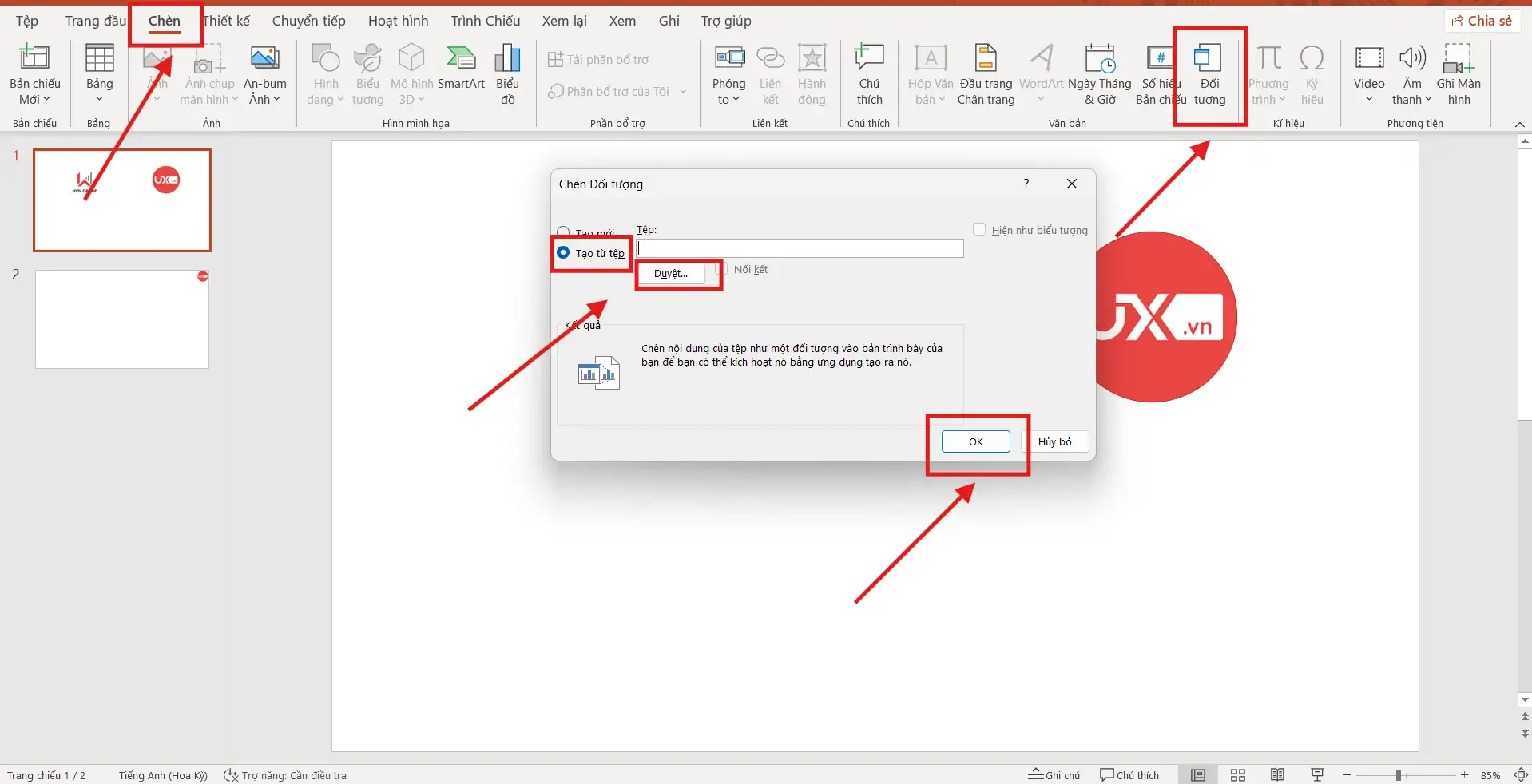This screenshot has width=1532, height=784.
Task: Expand Phần bổ trợ của Tôi options
Action: [683, 91]
